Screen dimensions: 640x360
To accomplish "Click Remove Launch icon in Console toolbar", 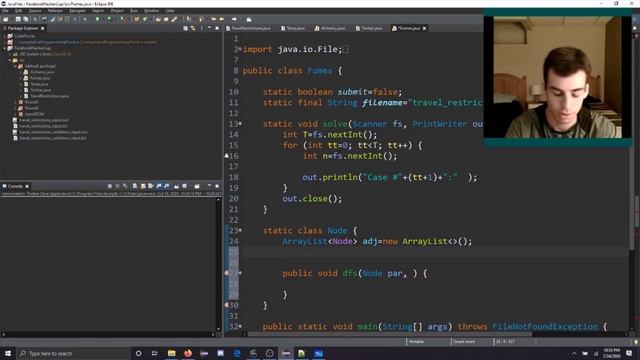I will tap(118, 186).
